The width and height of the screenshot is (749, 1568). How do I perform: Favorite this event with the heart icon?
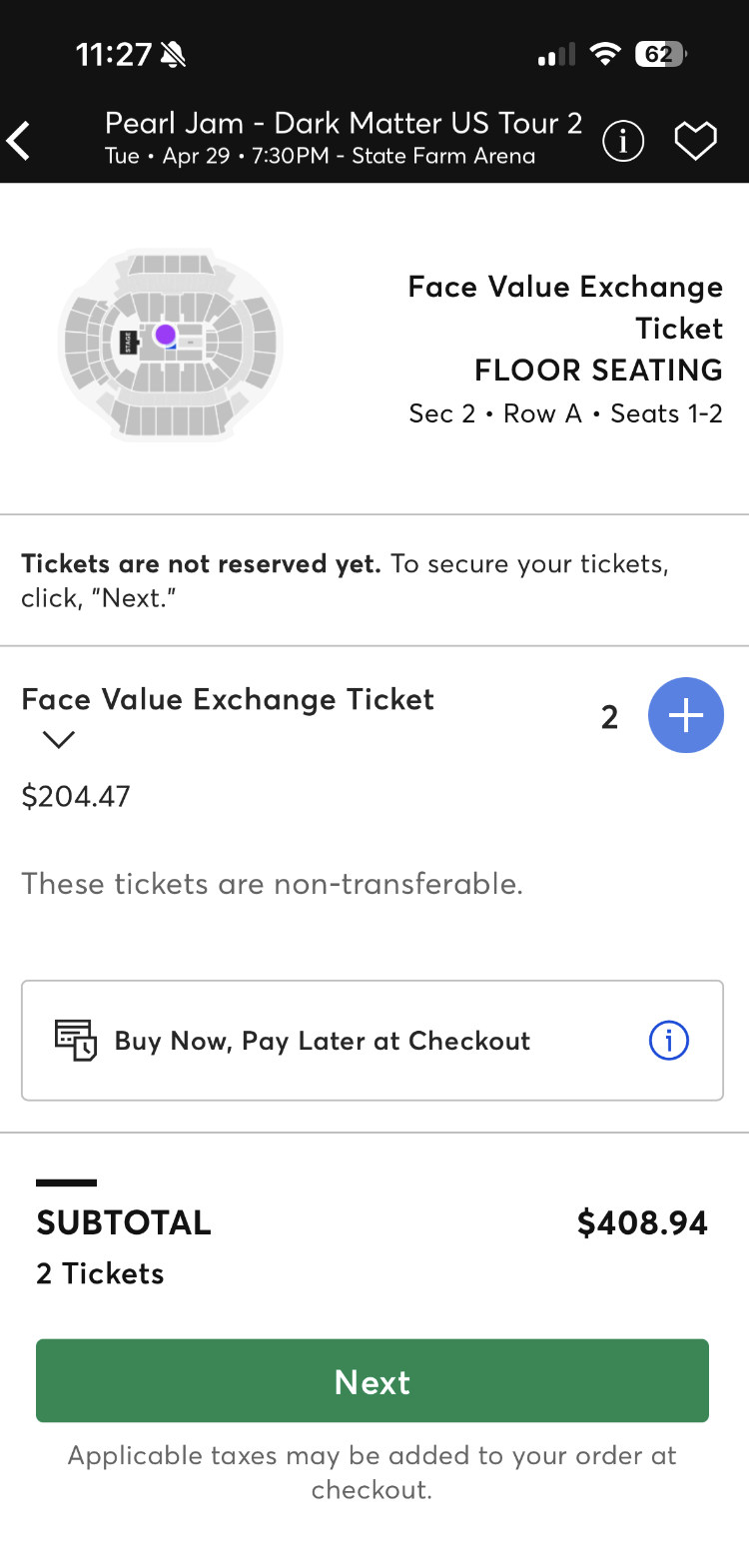point(695,141)
